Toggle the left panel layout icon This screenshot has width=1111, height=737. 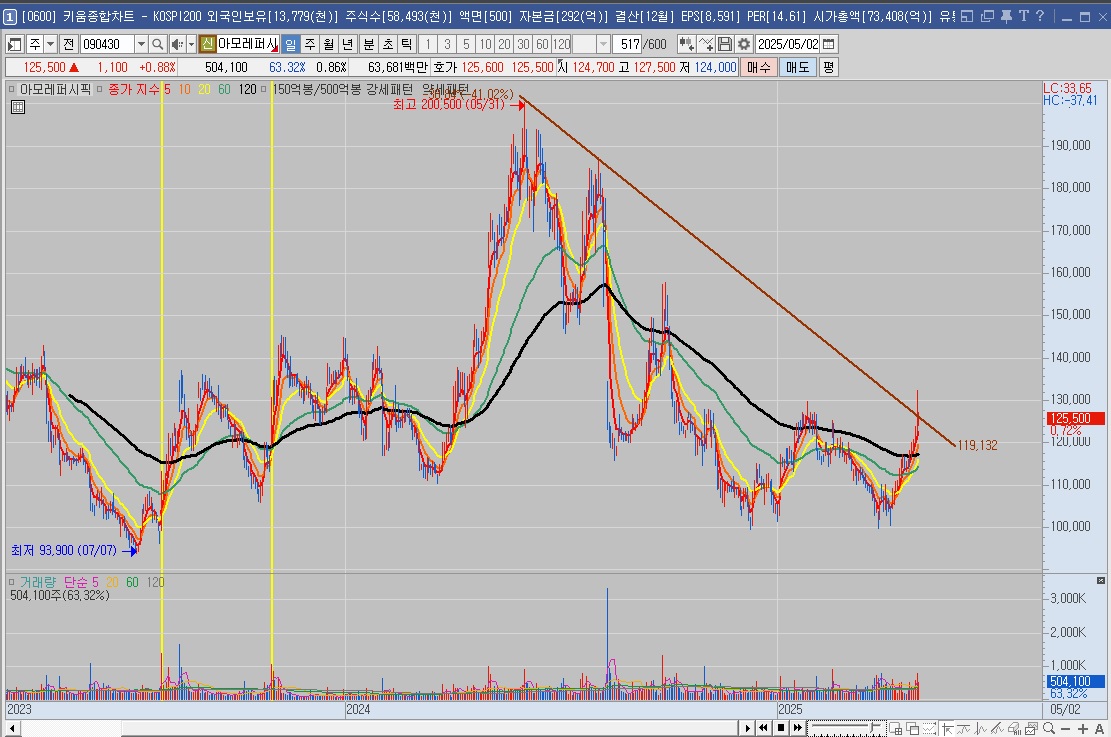click(x=14, y=44)
